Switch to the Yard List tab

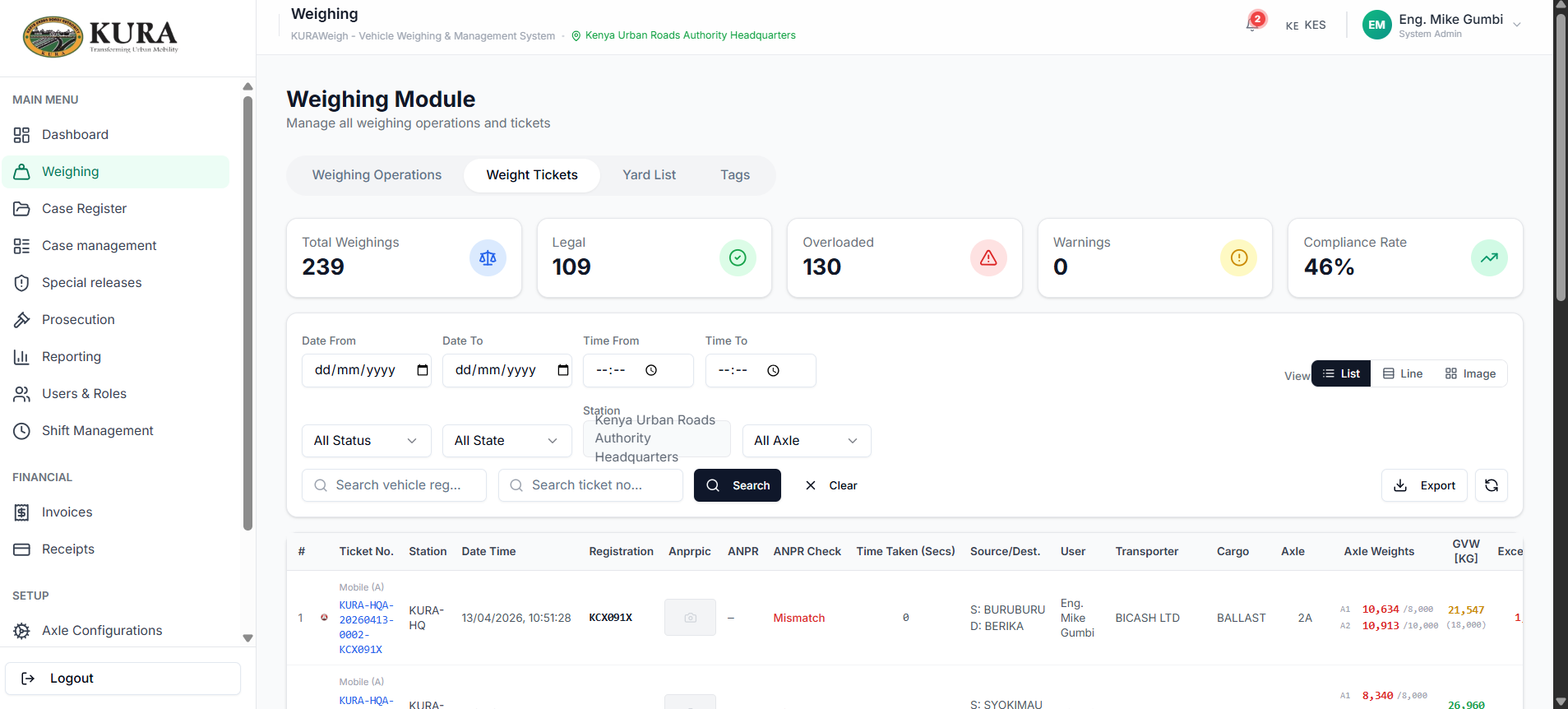coord(649,175)
